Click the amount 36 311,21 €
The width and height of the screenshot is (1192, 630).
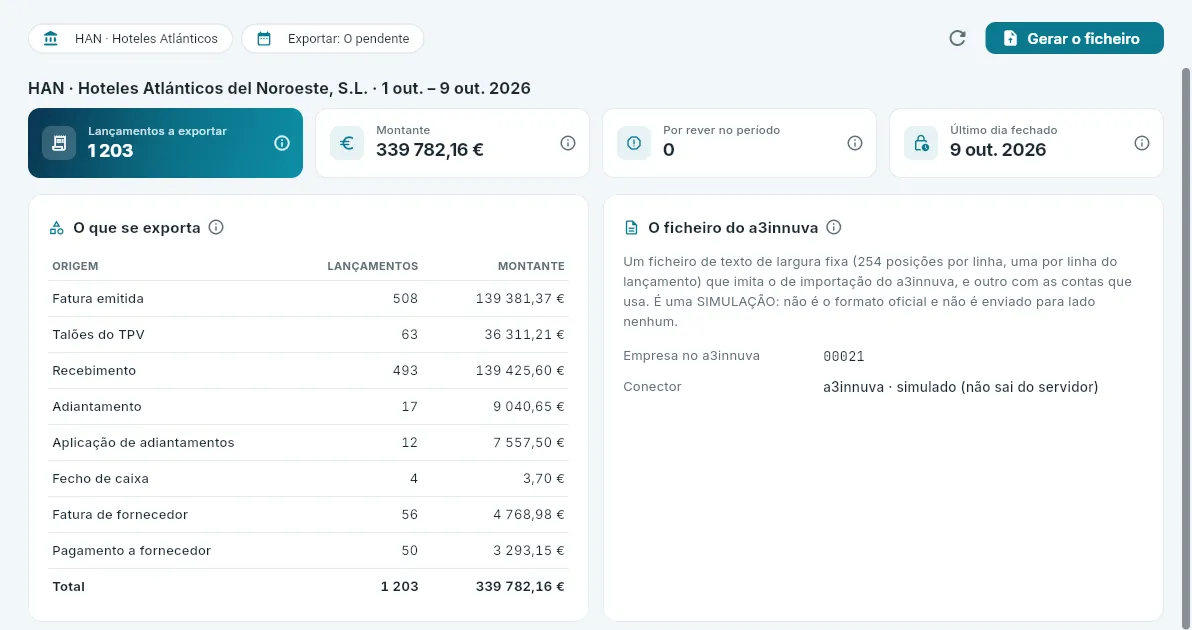[x=525, y=334]
